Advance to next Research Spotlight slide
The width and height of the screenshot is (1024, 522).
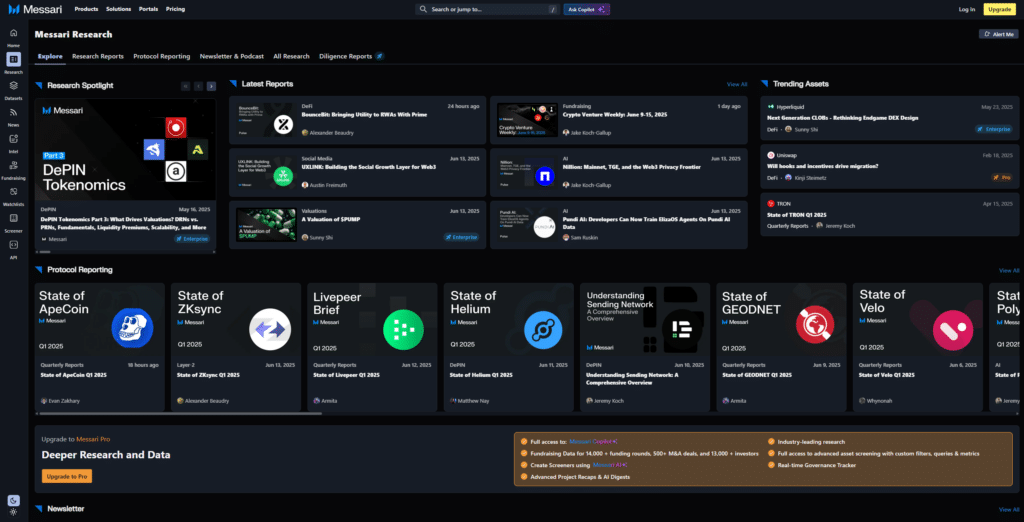coord(211,86)
